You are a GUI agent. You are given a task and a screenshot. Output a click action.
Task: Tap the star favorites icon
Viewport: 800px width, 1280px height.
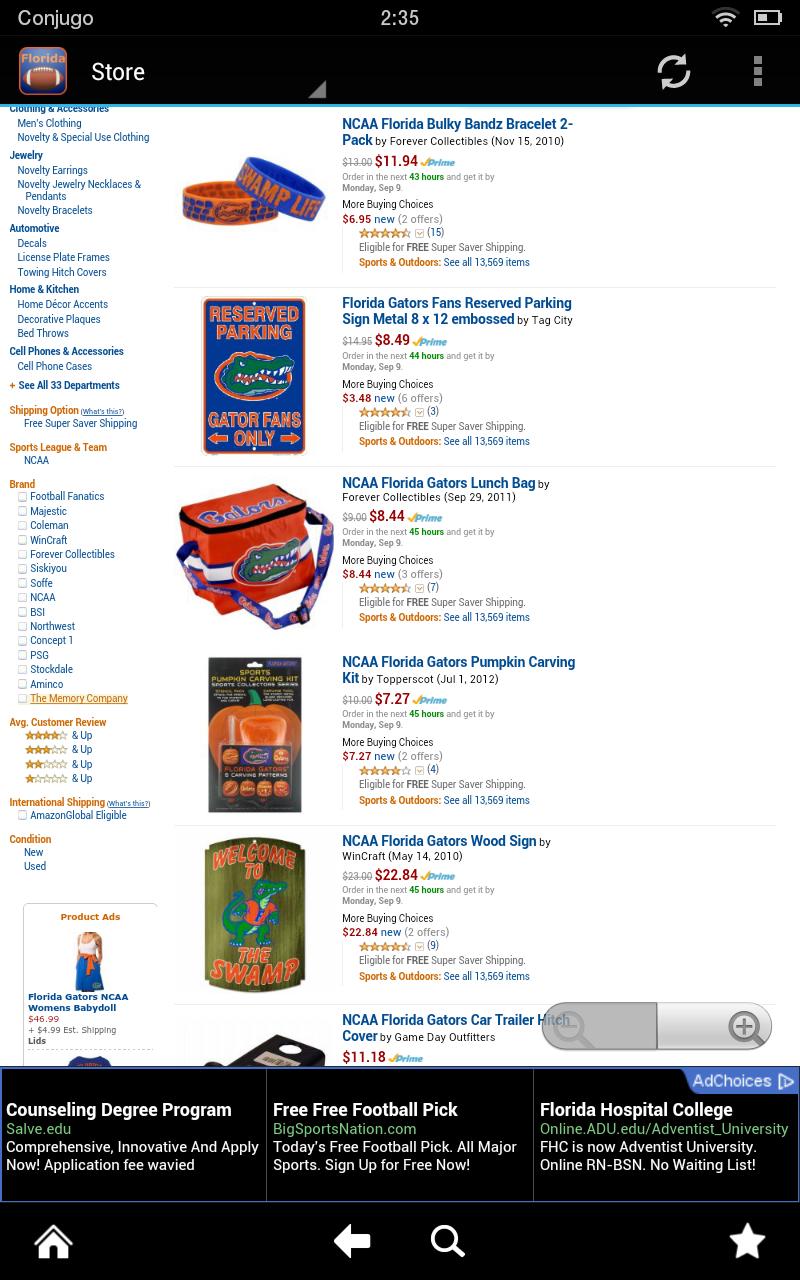click(747, 1241)
